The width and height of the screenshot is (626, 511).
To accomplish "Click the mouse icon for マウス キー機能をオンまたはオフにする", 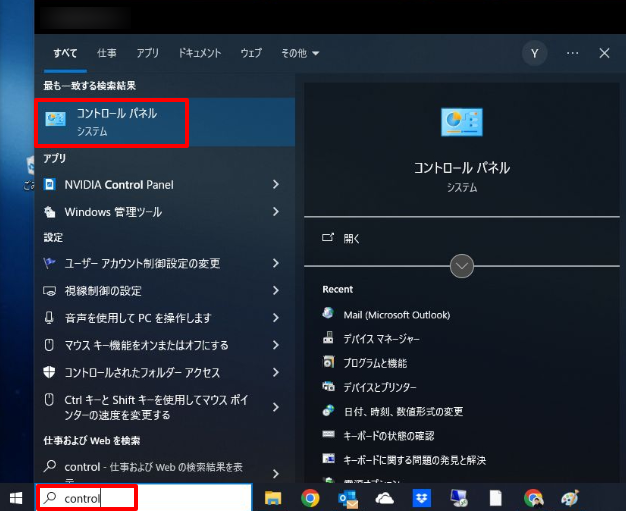I will [49, 345].
